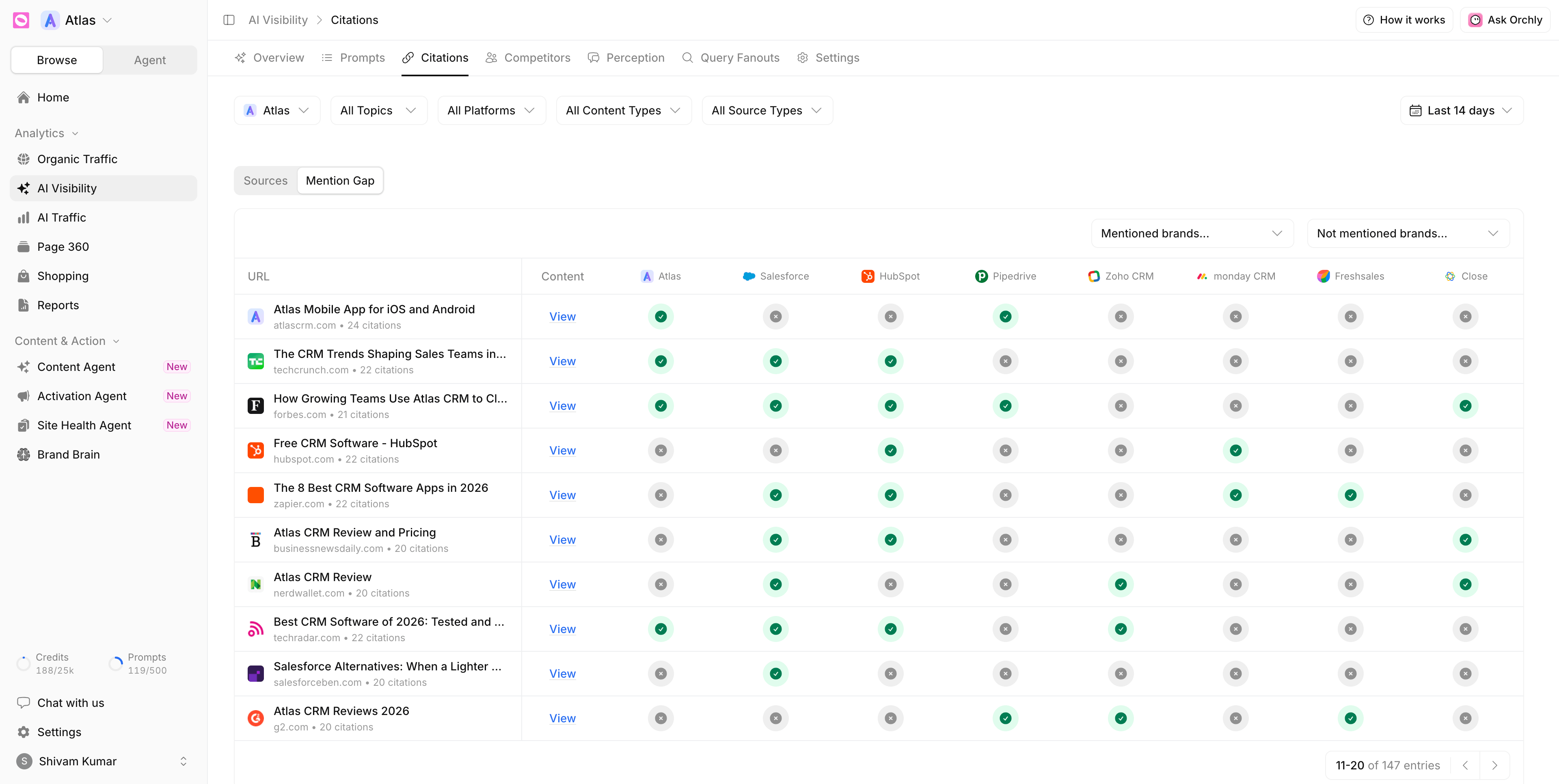The image size is (1559, 784).
Task: Expand All Source Types dropdown
Action: coord(767,110)
